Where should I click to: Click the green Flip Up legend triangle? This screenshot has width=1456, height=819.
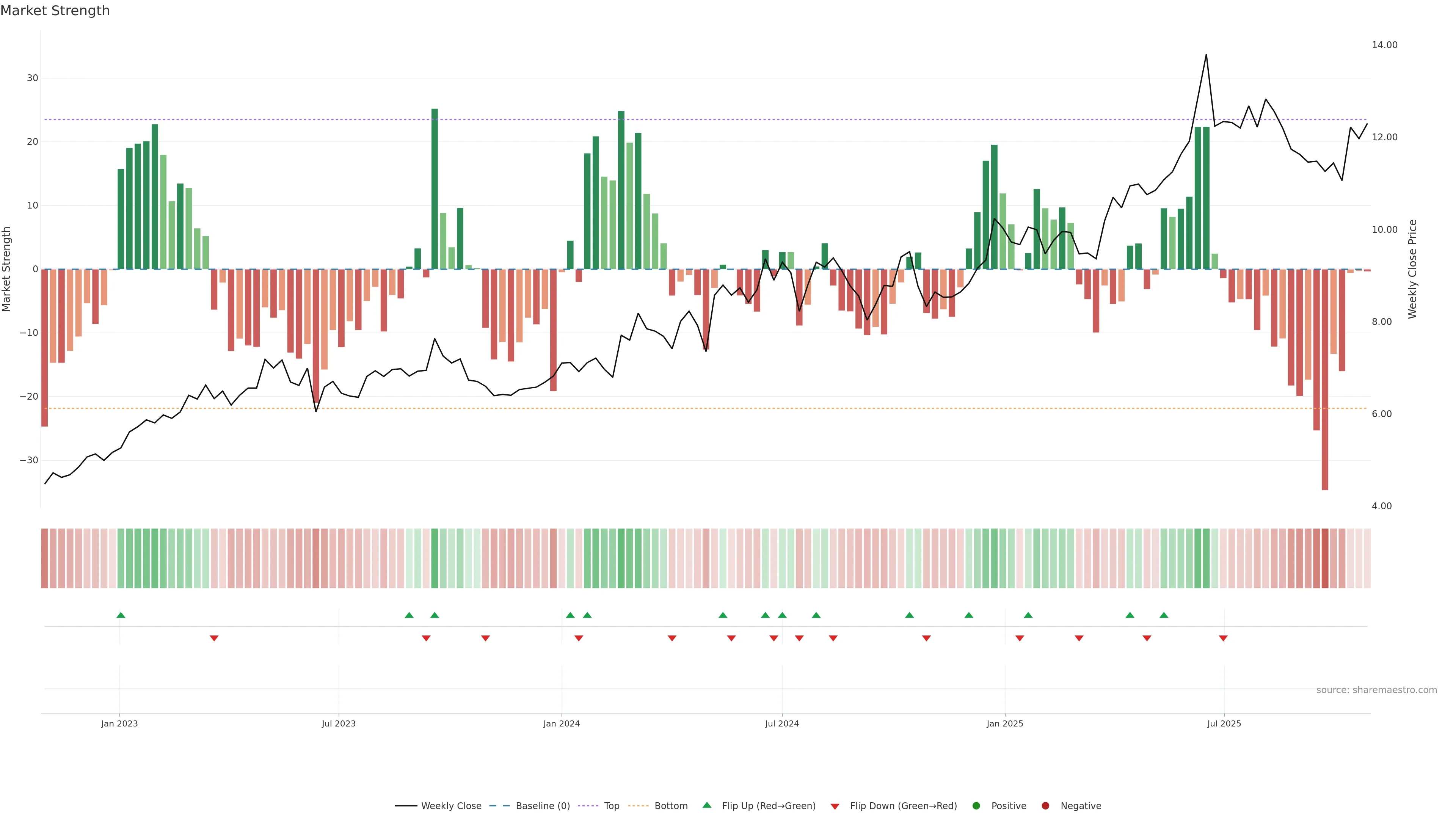coord(706,805)
